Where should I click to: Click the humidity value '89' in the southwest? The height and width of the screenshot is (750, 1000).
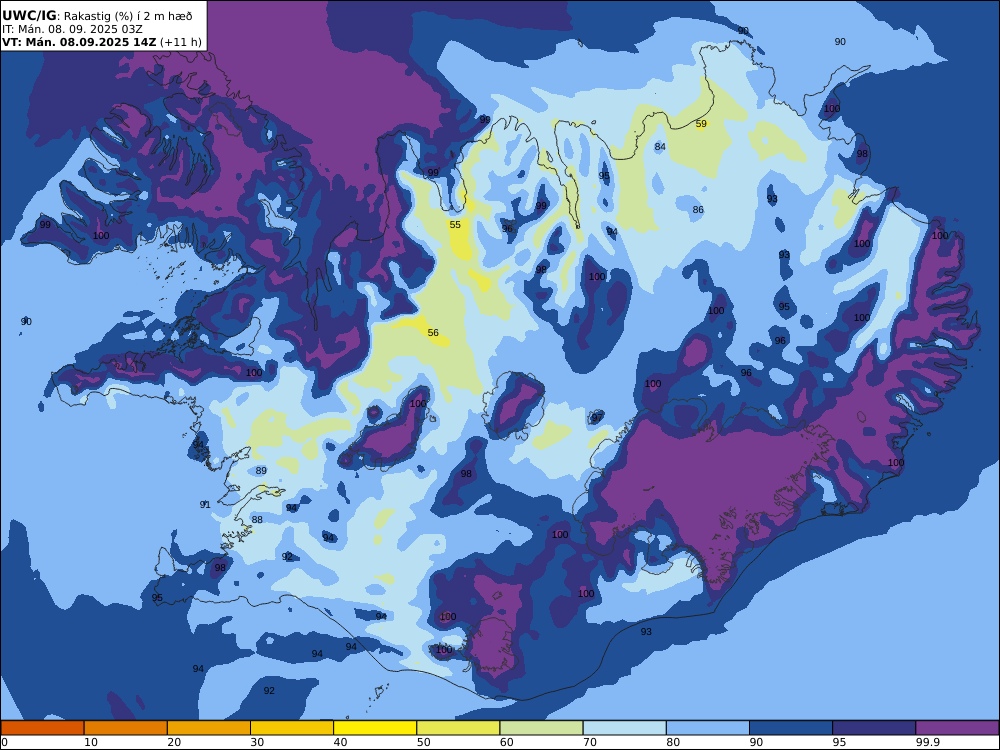[x=261, y=471]
